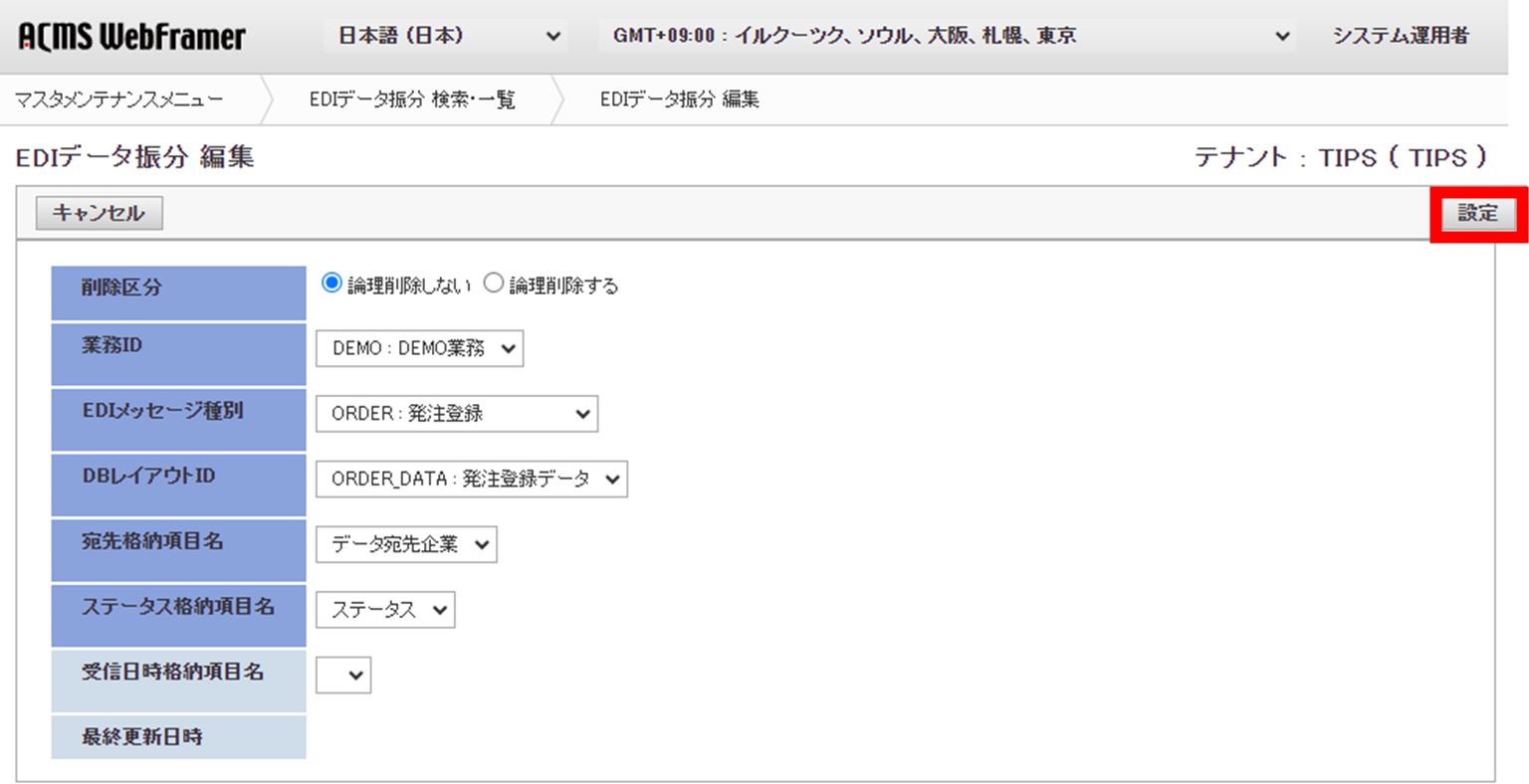This screenshot has height=784, width=1529.
Task: Open the 宛先格納項目名 dropdown showing データ宛先企業
Action: tap(406, 544)
